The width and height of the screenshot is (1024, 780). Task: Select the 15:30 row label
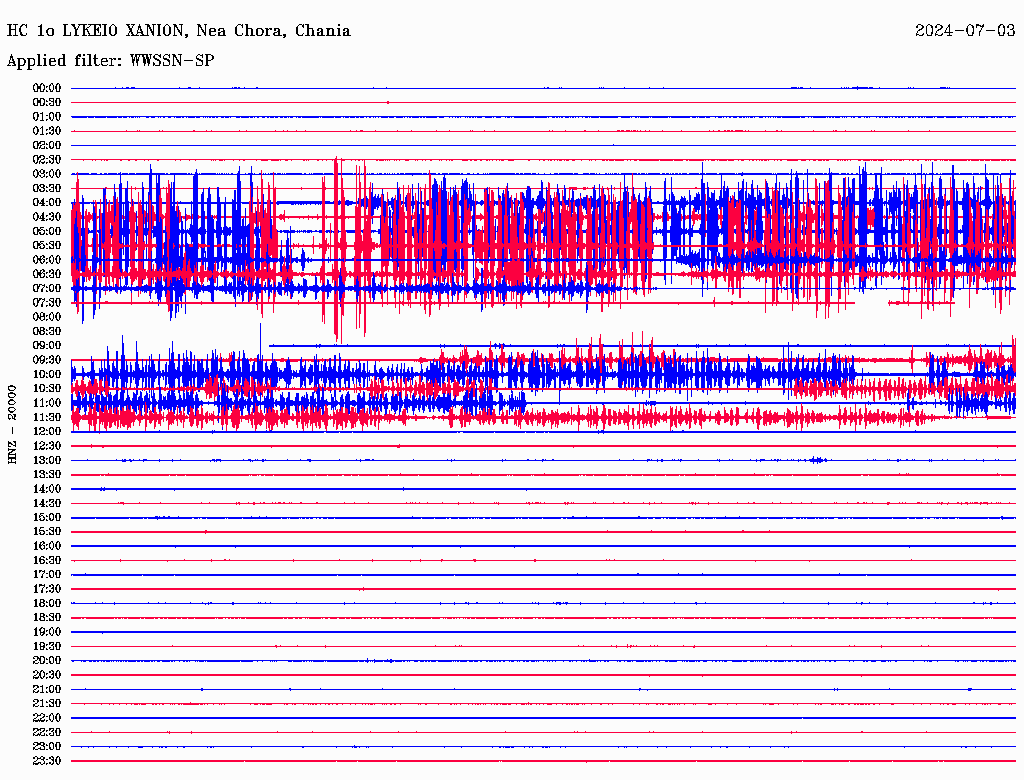pyautogui.click(x=47, y=532)
